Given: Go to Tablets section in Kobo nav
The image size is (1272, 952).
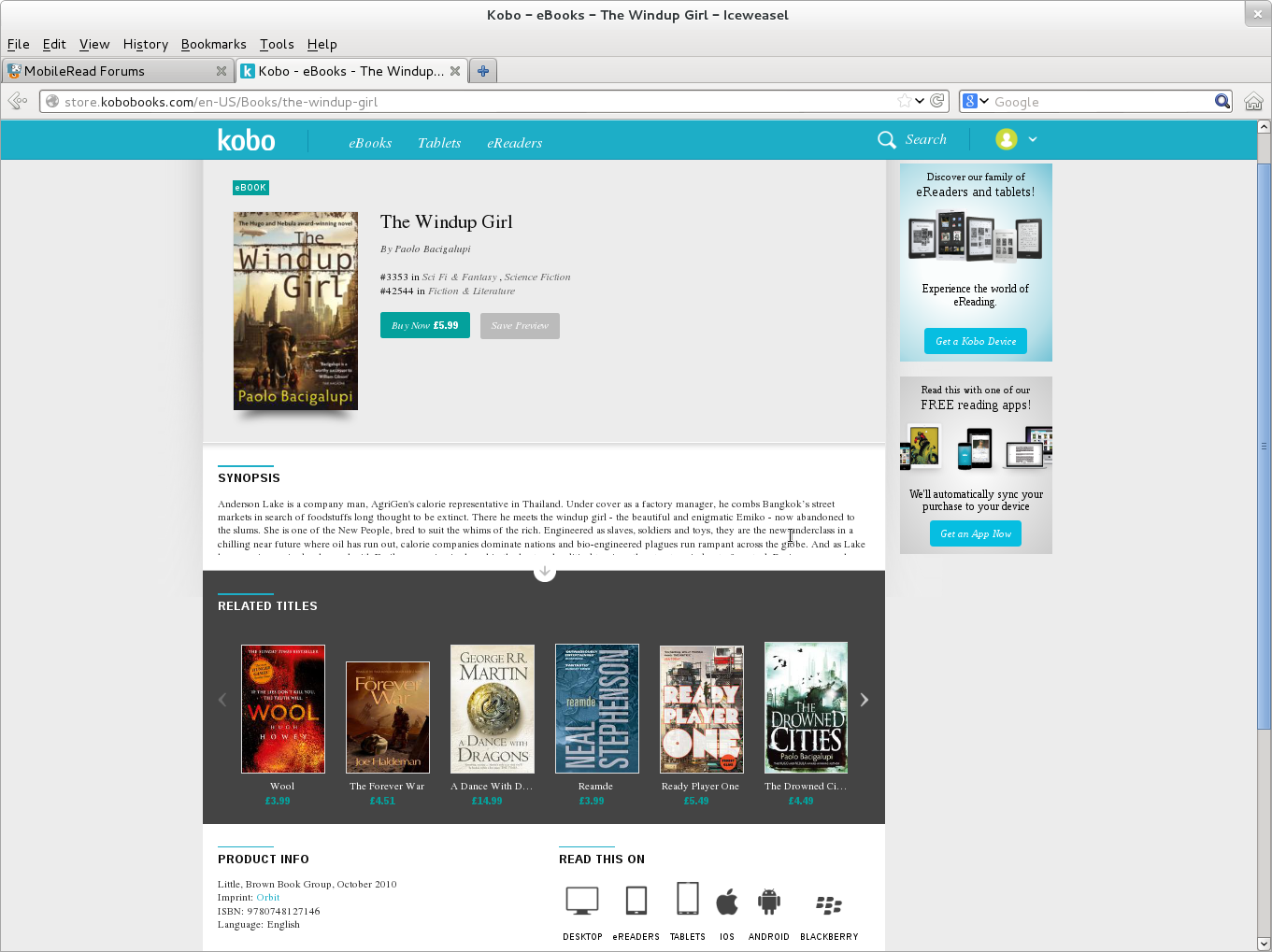Looking at the screenshot, I should pos(439,143).
